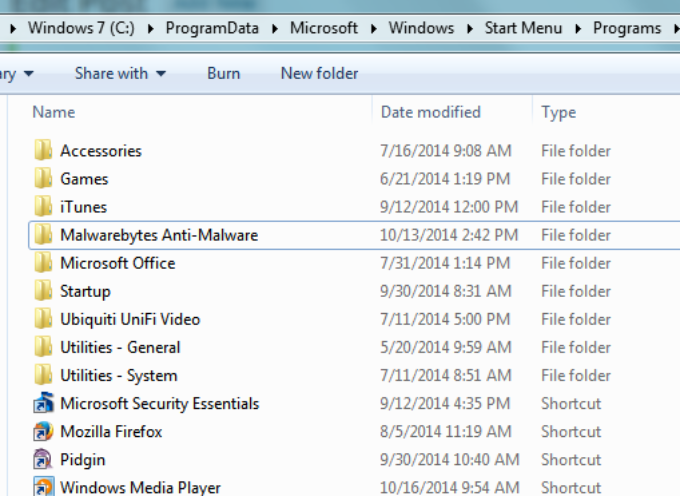680x496 pixels.
Task: Select Utilities - System name text
Action: (x=119, y=375)
